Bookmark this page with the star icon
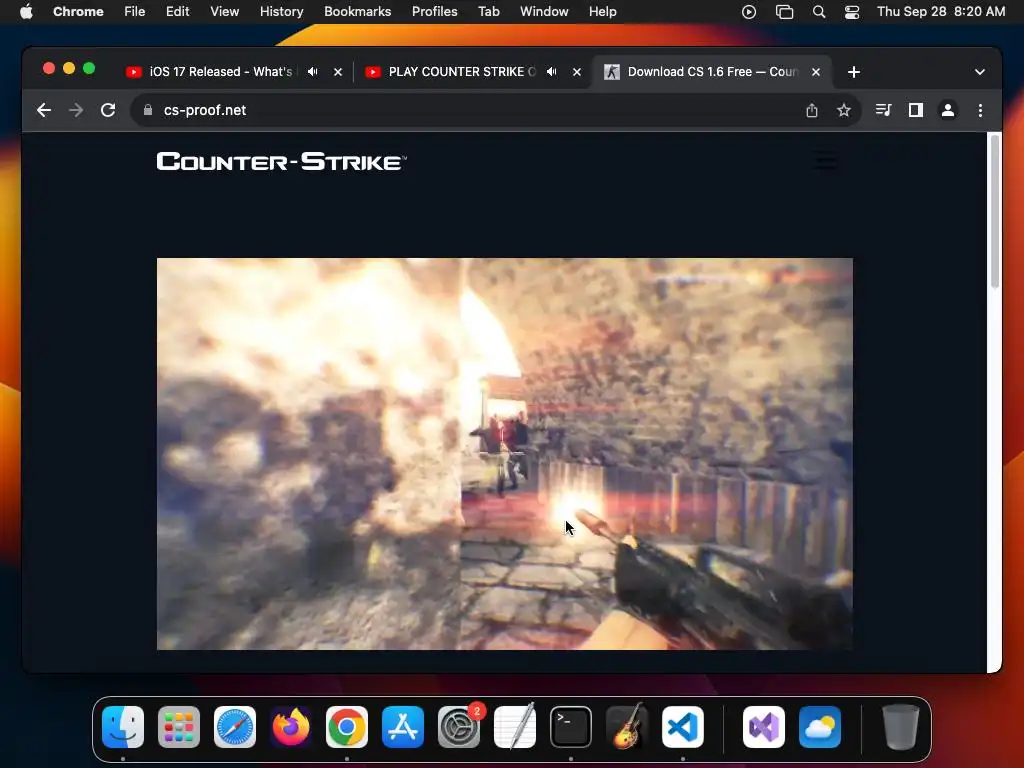 click(x=844, y=110)
